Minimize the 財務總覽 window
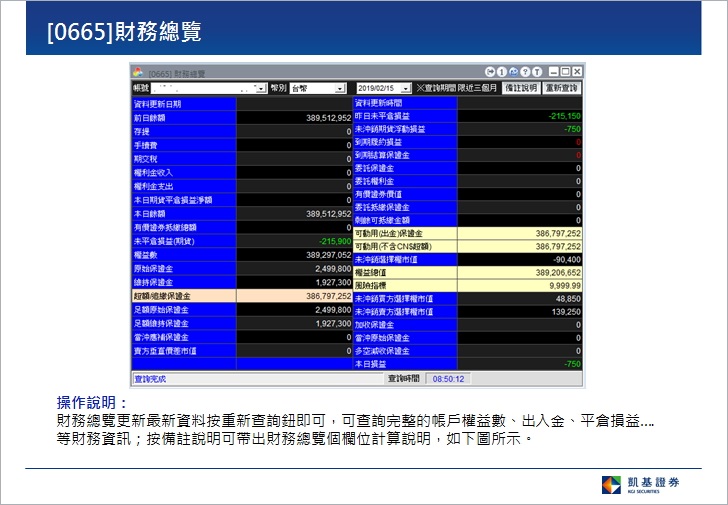 pyautogui.click(x=553, y=72)
